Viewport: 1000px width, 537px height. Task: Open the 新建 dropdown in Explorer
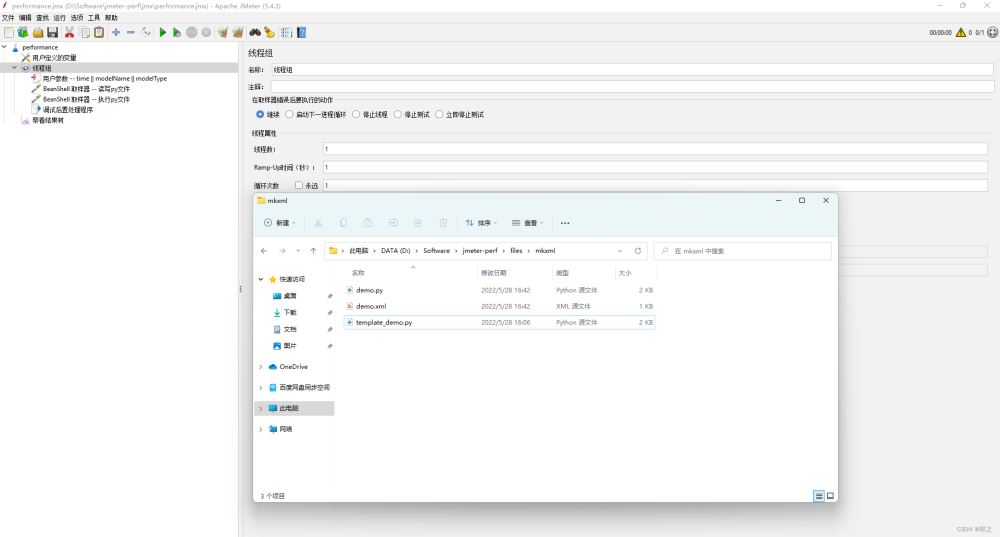pos(280,223)
